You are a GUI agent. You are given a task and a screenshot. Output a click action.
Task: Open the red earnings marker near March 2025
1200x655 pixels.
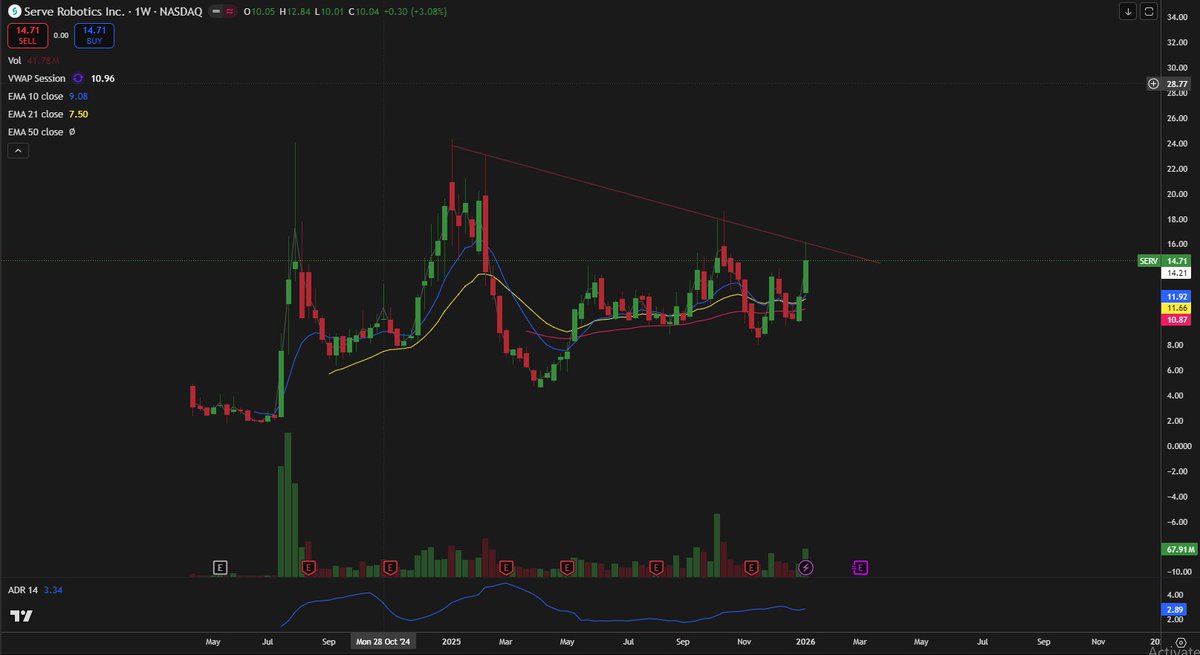(506, 568)
